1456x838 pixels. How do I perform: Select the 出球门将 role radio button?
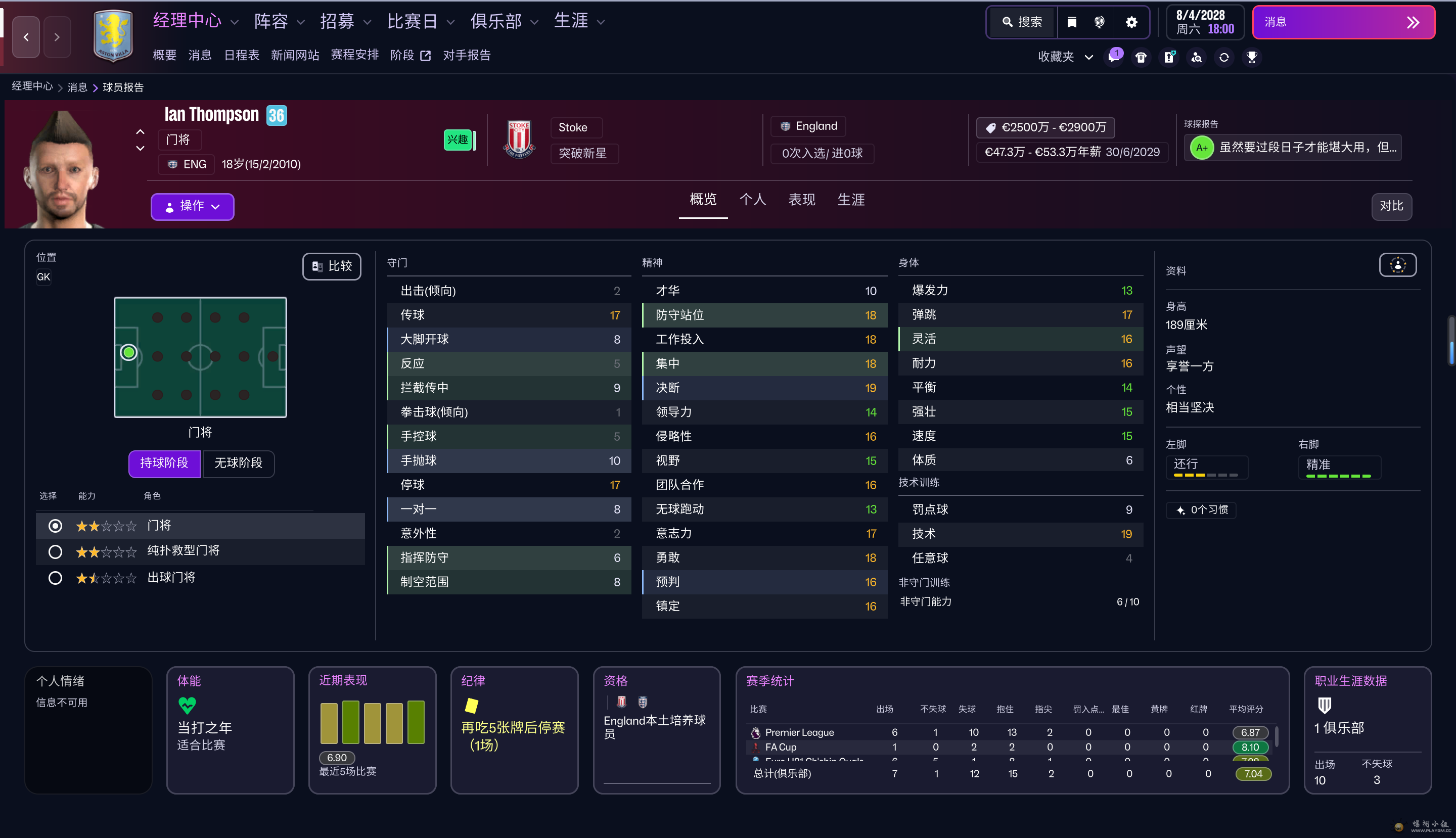[55, 578]
